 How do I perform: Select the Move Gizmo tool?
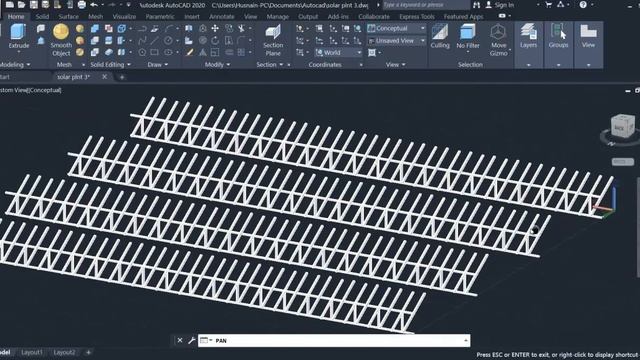[x=498, y=40]
